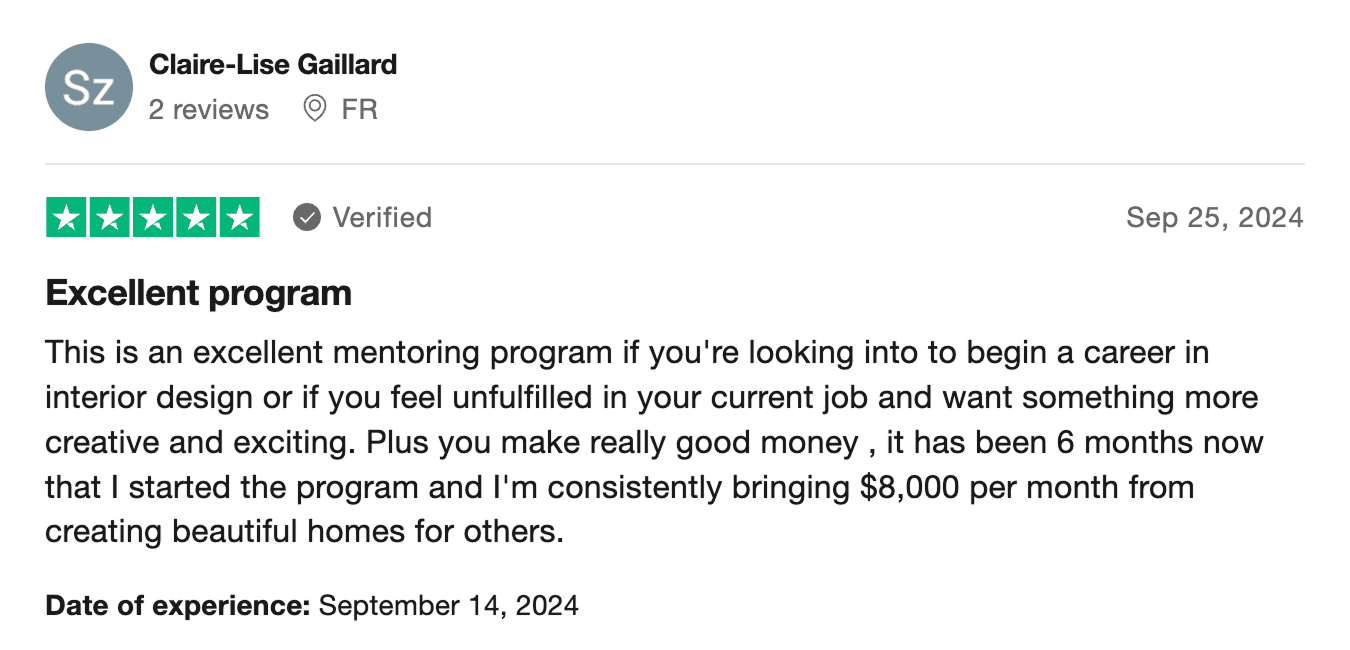Click the third green rating star
This screenshot has width=1350, height=650.
coord(152,218)
